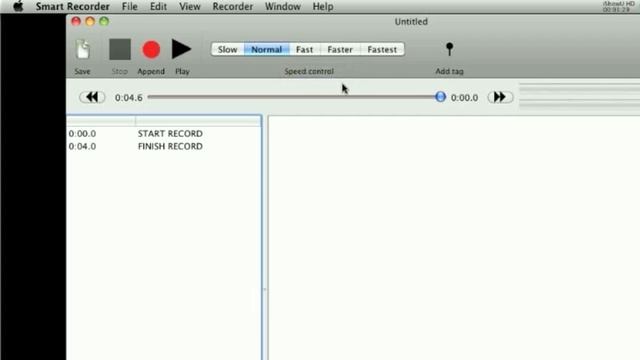Open the Window menu
The width and height of the screenshot is (640, 360).
point(282,7)
